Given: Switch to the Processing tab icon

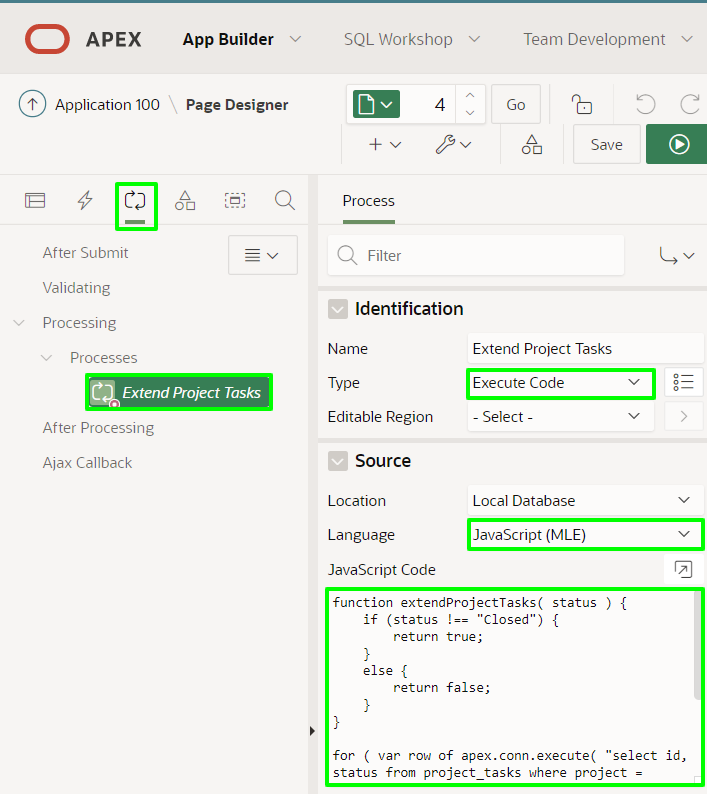Looking at the screenshot, I should [135, 201].
